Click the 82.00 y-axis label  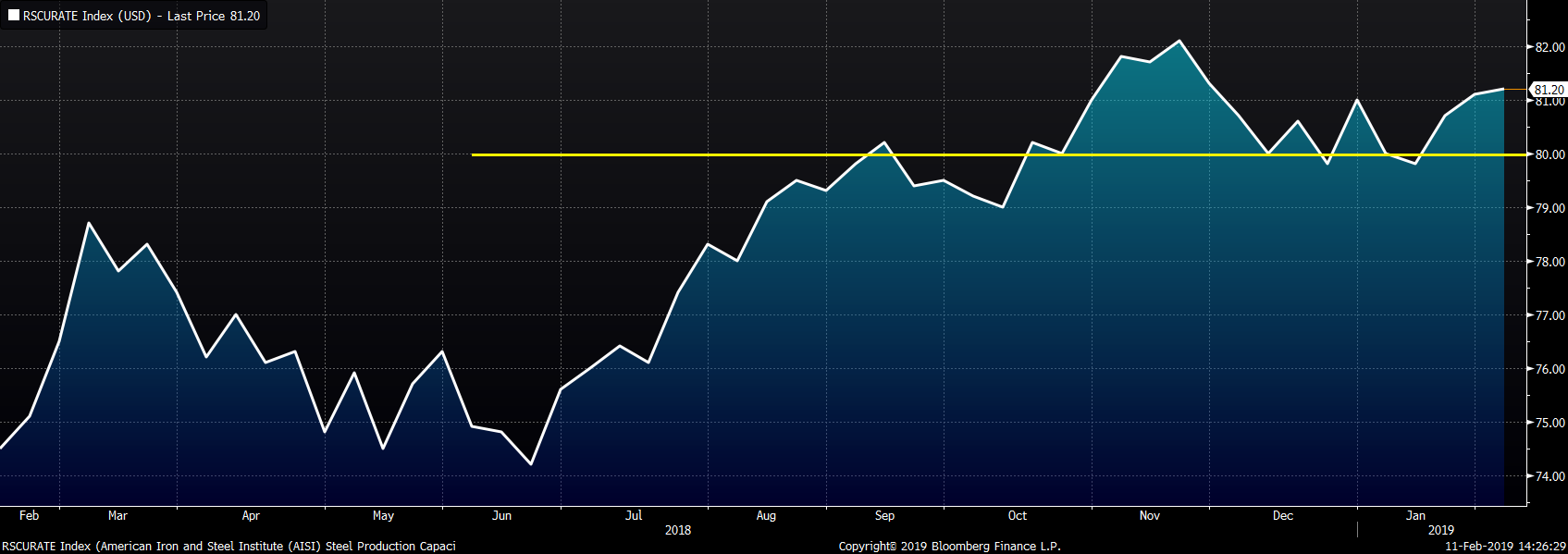coord(1549,47)
